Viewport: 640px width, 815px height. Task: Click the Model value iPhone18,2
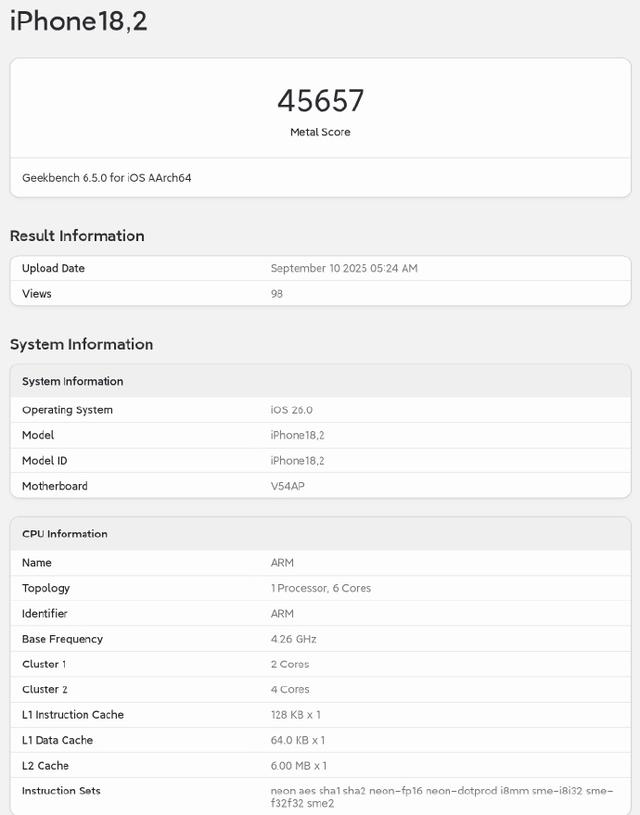tap(297, 435)
